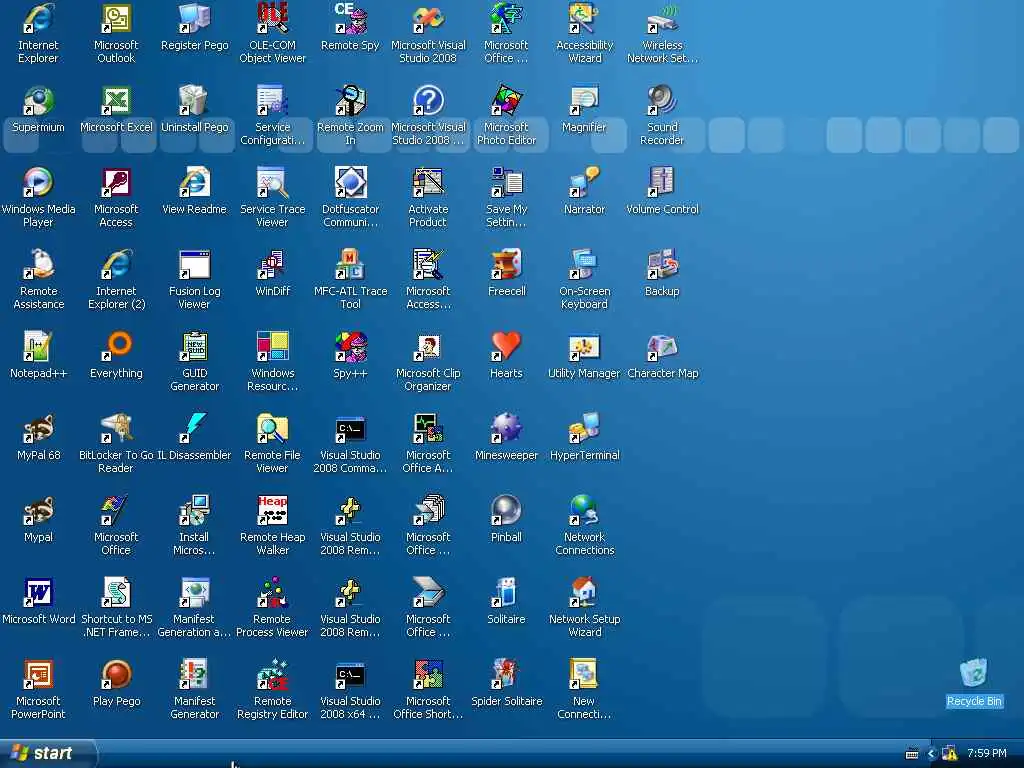Select the Play Pego icon
This screenshot has height=768, width=1024.
click(116, 675)
